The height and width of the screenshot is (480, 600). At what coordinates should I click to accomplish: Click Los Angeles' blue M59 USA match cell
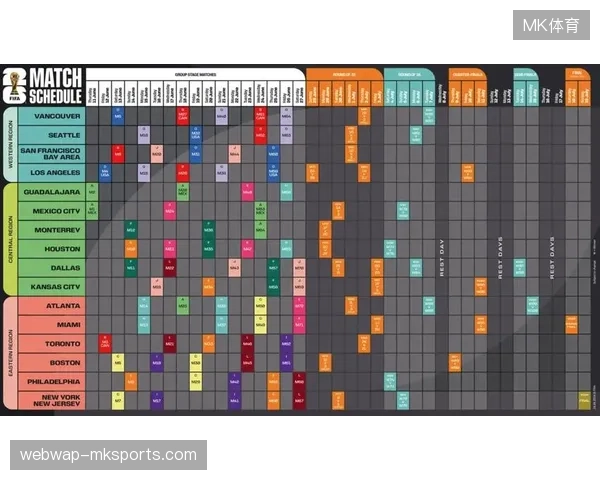(273, 173)
